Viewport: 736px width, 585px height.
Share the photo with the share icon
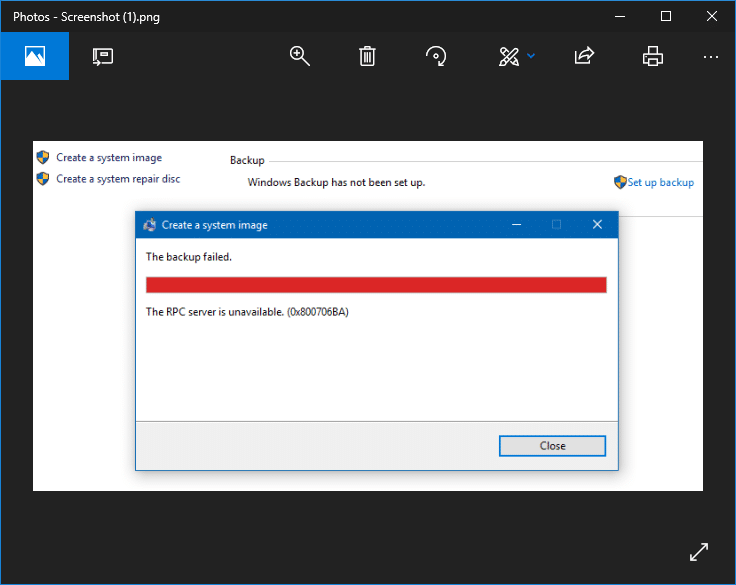click(584, 56)
